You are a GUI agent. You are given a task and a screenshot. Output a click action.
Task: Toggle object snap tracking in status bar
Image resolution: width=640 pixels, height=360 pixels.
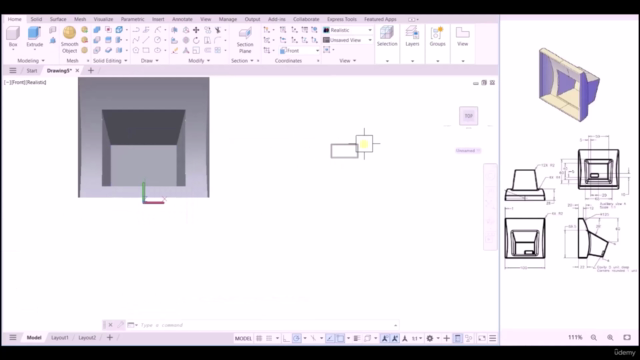click(x=330, y=338)
